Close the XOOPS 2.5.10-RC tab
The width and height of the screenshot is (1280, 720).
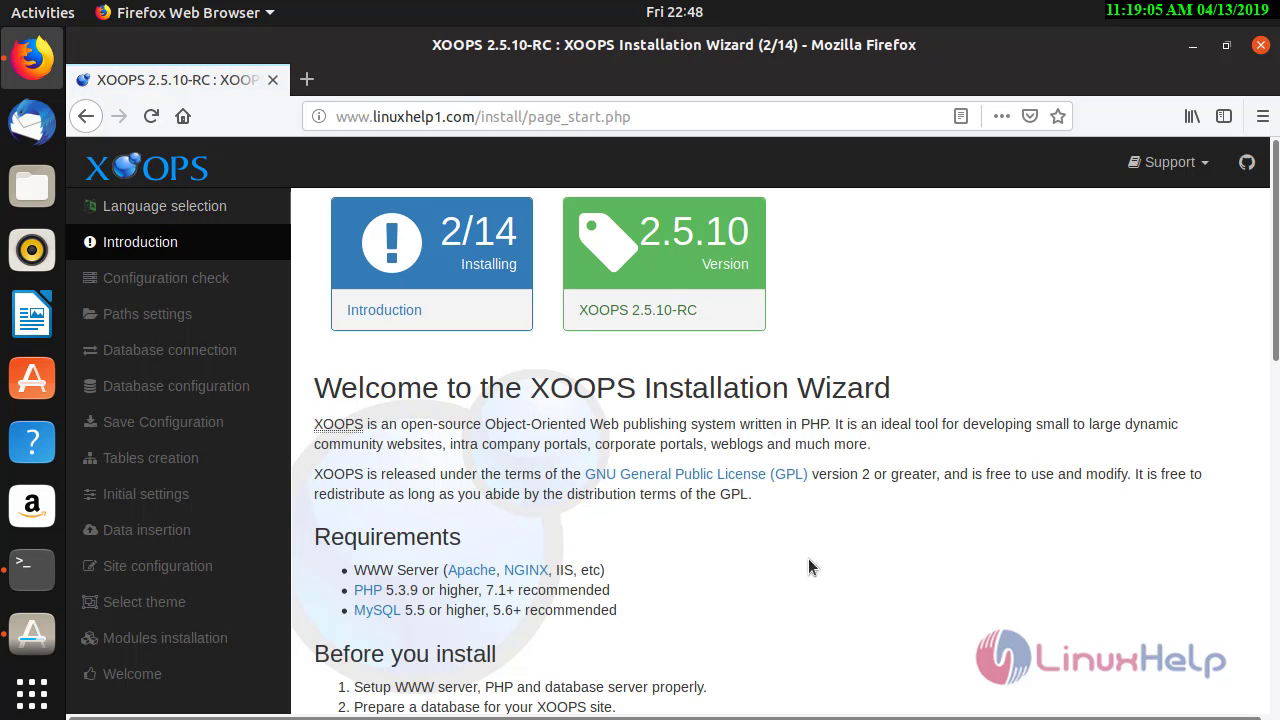272,80
